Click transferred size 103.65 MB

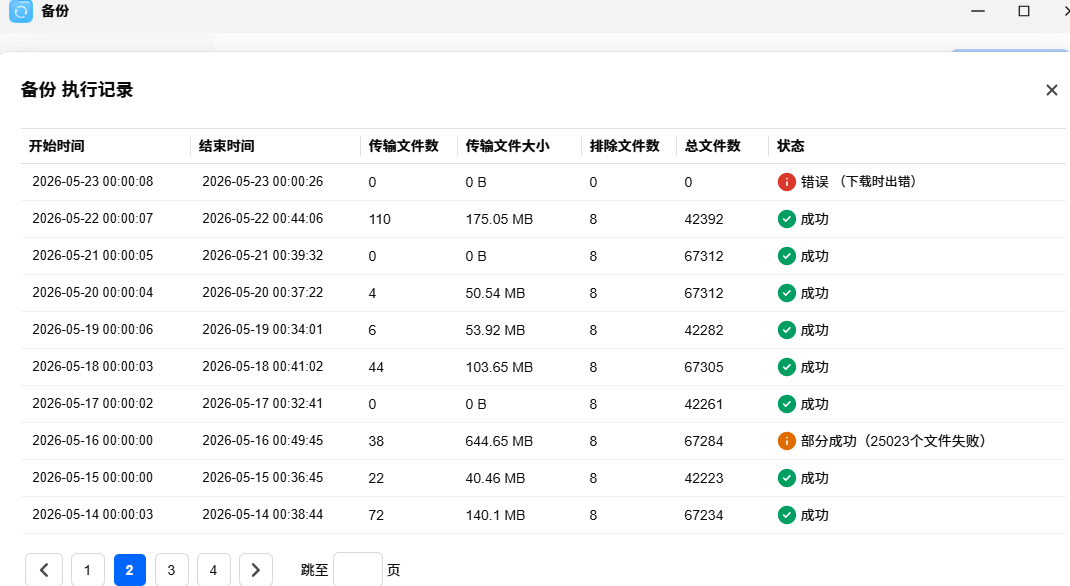pyautogui.click(x=499, y=367)
